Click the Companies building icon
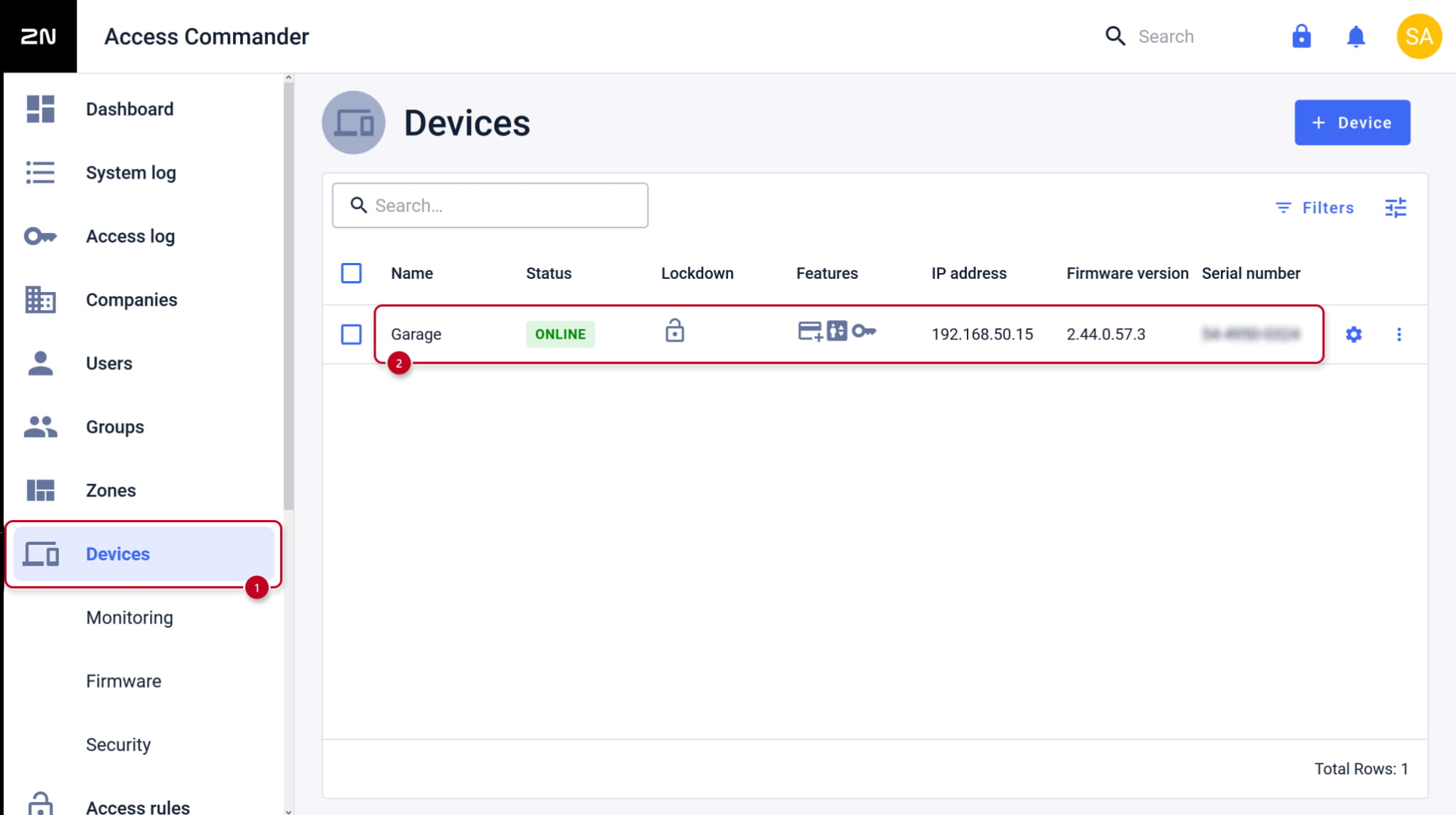 tap(40, 299)
